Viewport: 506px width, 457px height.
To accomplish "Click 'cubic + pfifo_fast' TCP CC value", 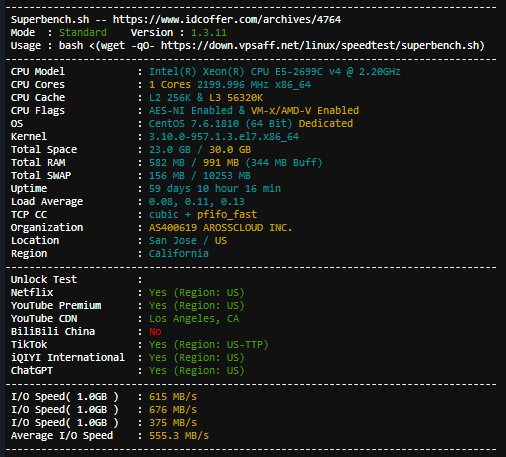I will 203,215.
